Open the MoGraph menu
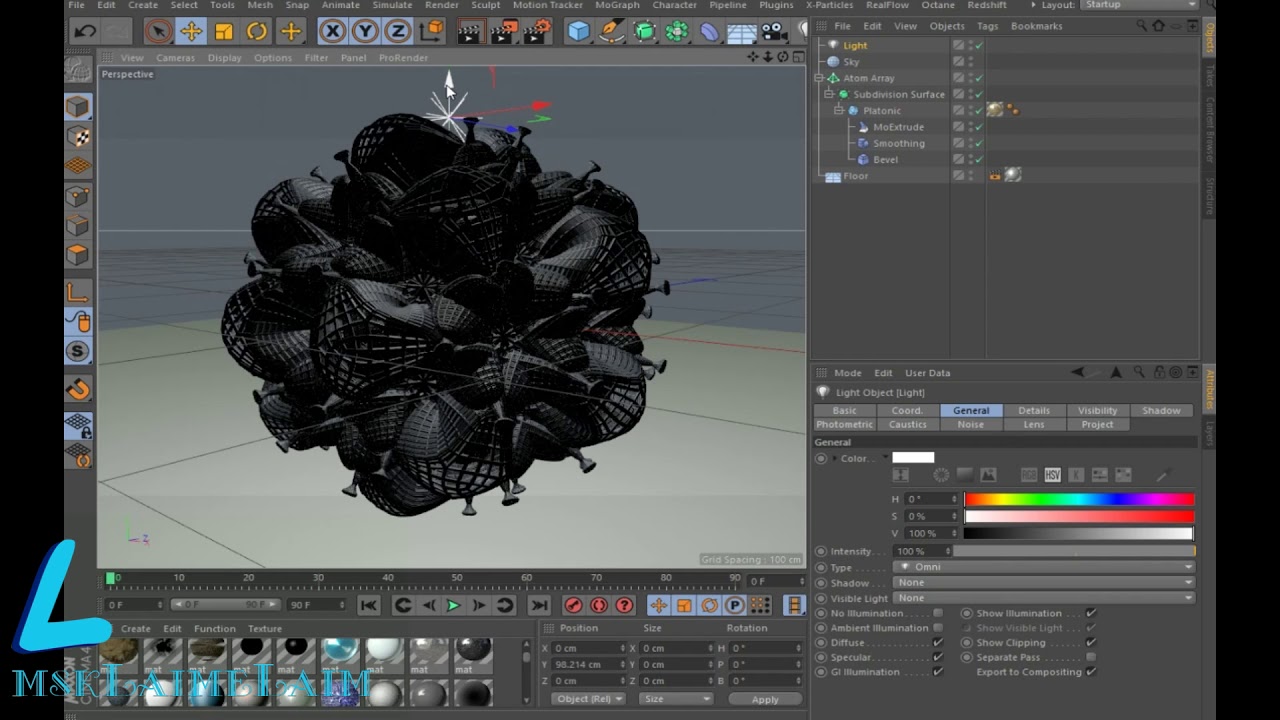 (617, 5)
